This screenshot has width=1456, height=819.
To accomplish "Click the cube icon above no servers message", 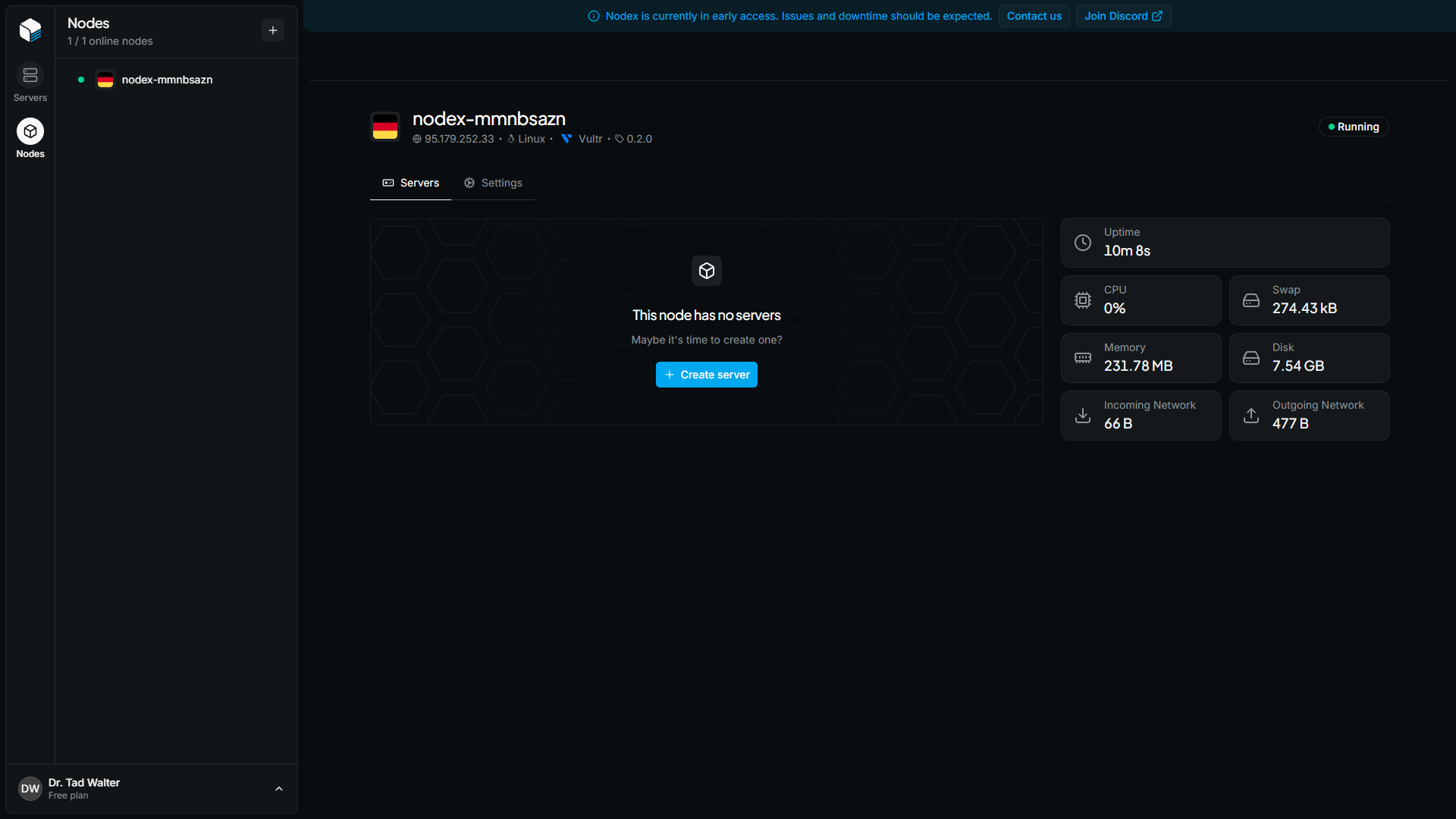I will pos(707,271).
